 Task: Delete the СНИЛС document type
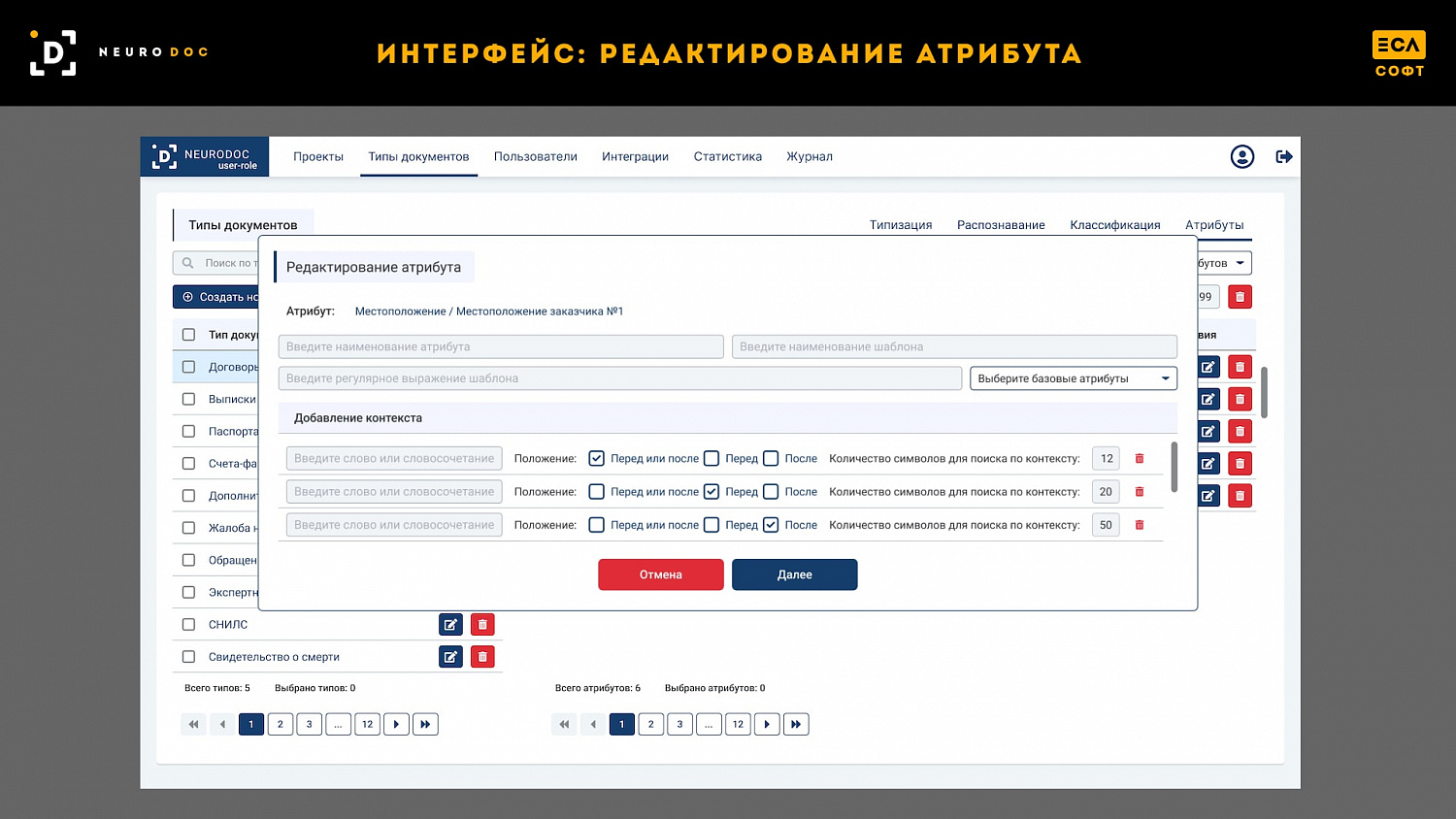coord(482,625)
